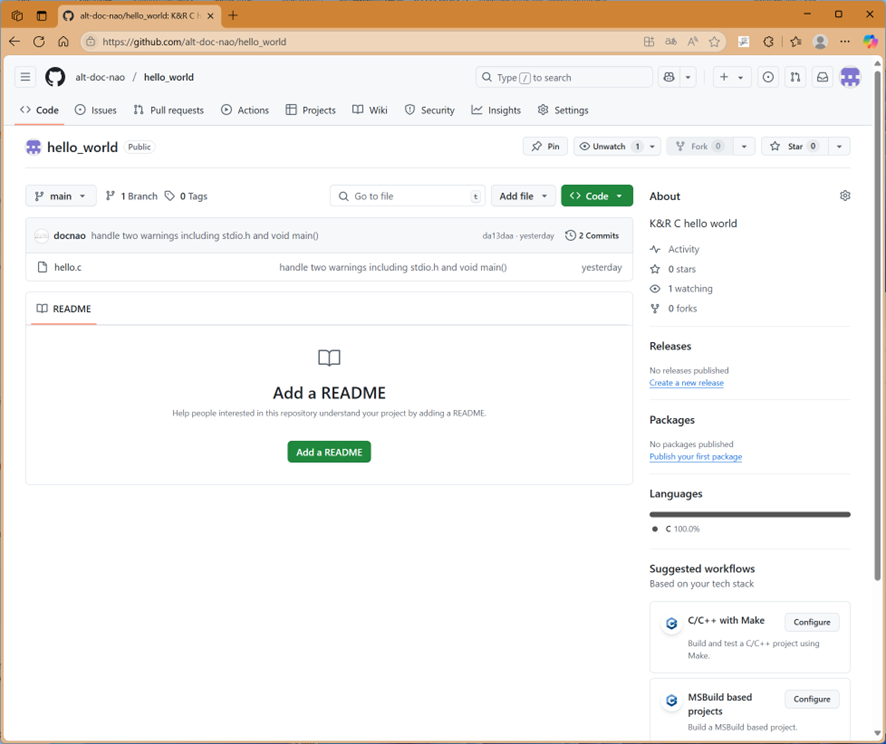
Task: Open the browser extensions icon
Action: 768,41
